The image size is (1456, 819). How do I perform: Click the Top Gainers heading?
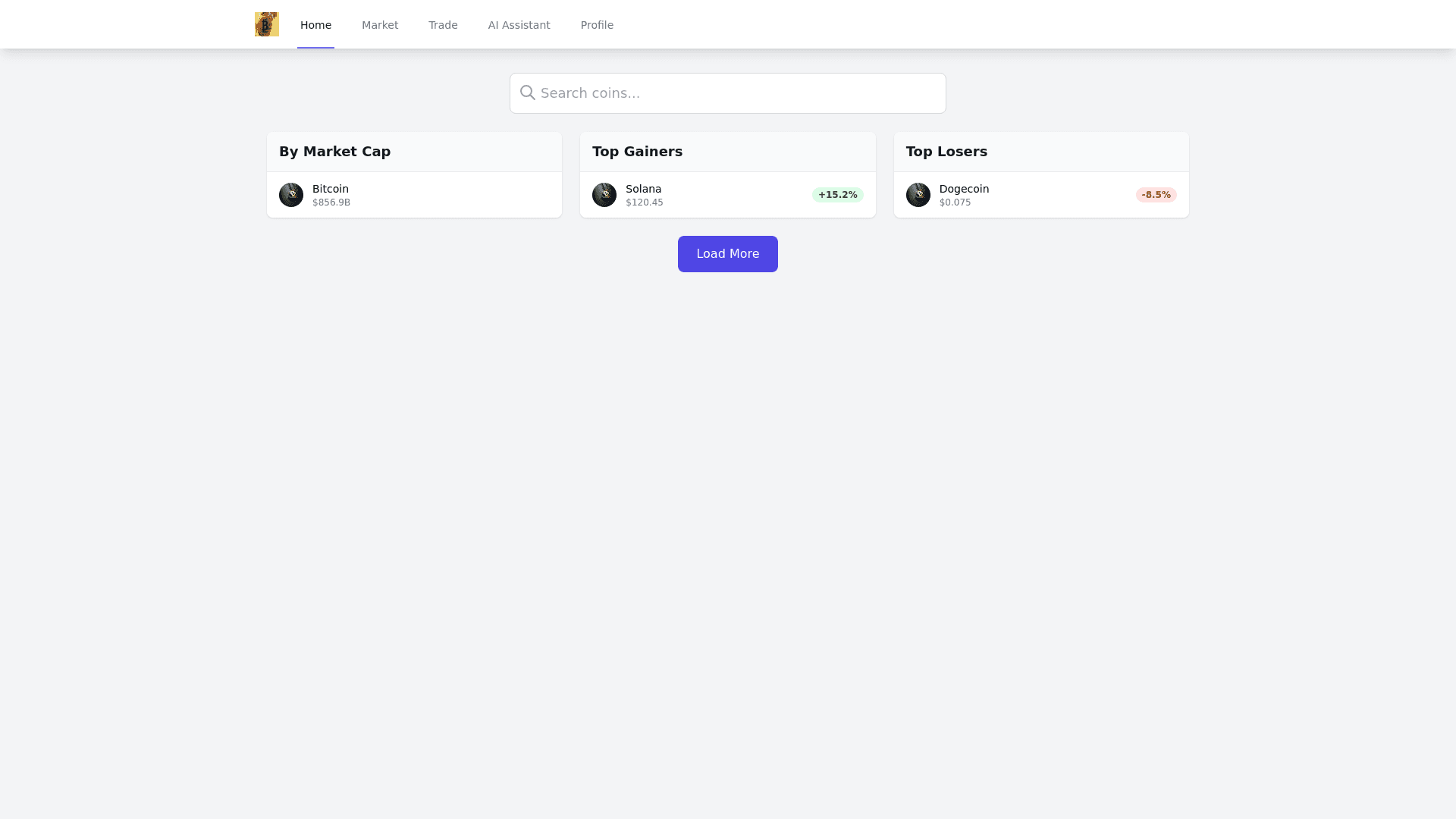[x=637, y=152]
